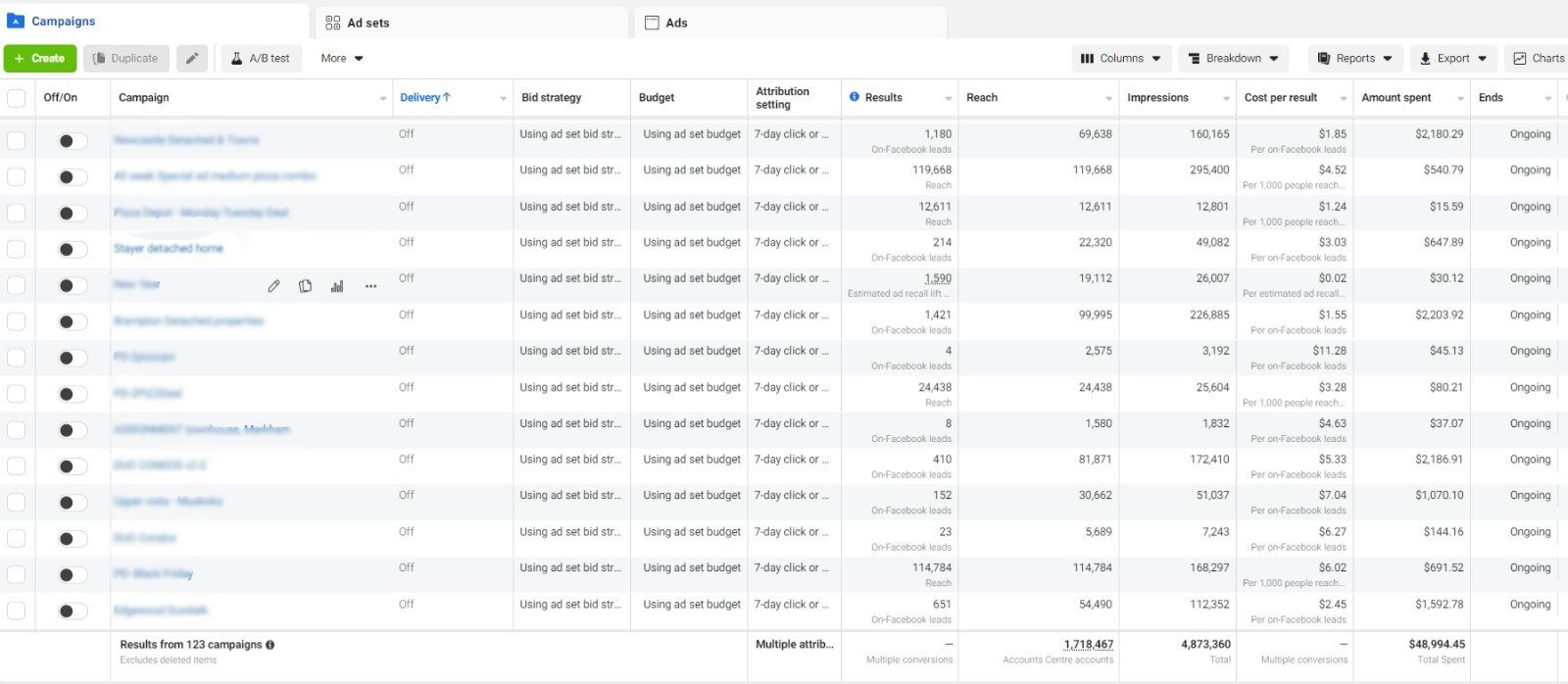Click the info icon beside the Results column header
The width and height of the screenshot is (1568, 684).
click(855, 97)
